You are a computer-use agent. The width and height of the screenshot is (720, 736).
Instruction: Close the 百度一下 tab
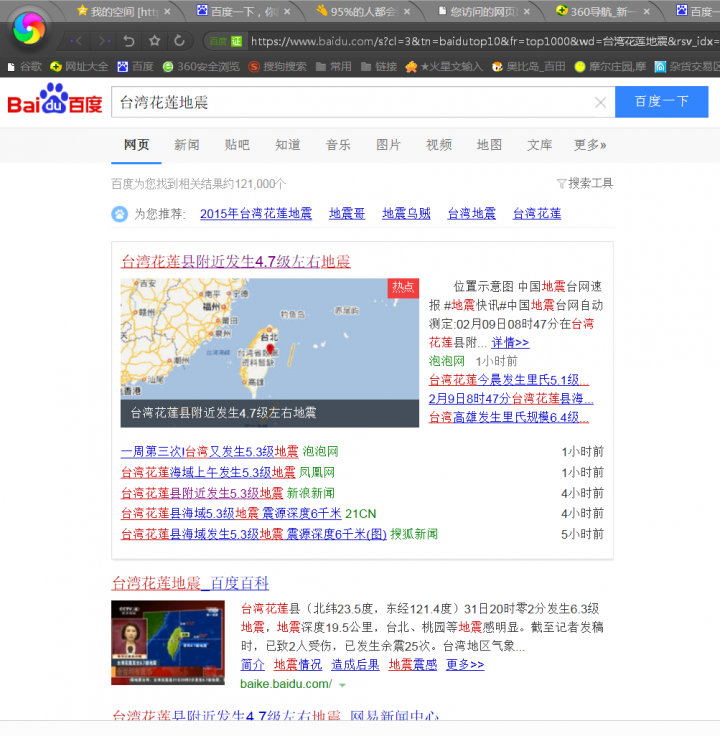[x=287, y=11]
